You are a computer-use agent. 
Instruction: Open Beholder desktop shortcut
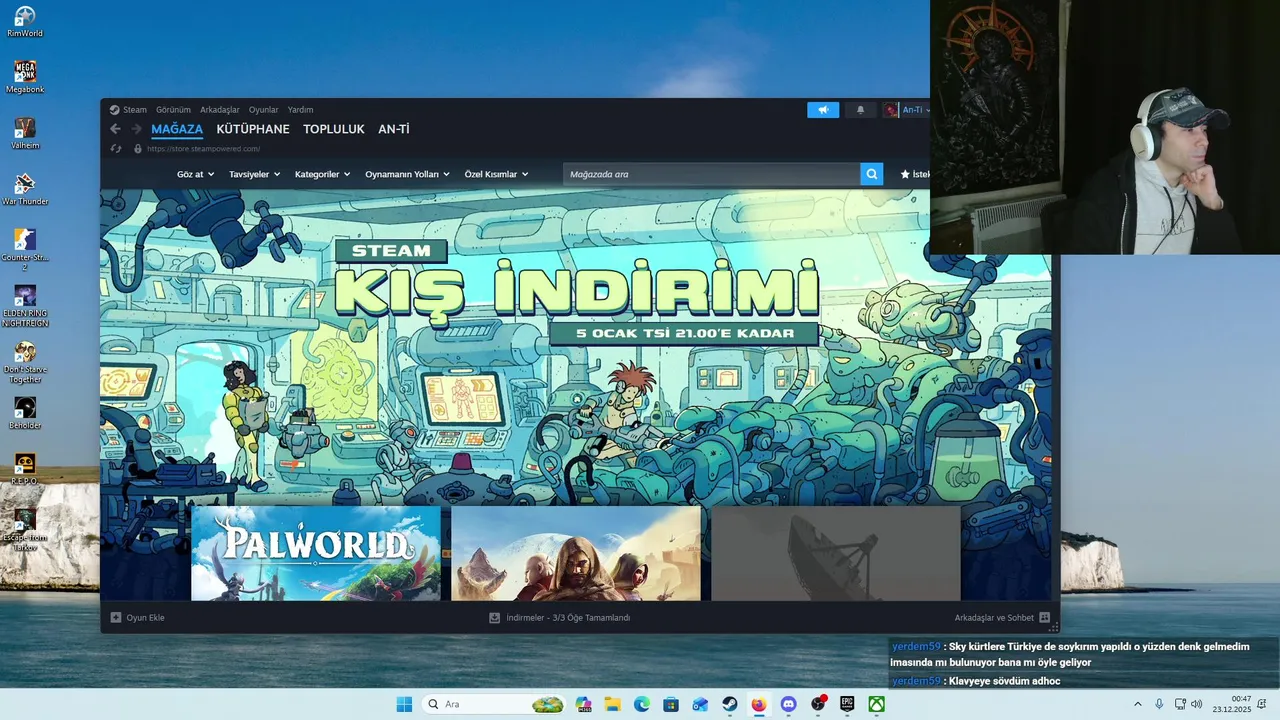25,414
